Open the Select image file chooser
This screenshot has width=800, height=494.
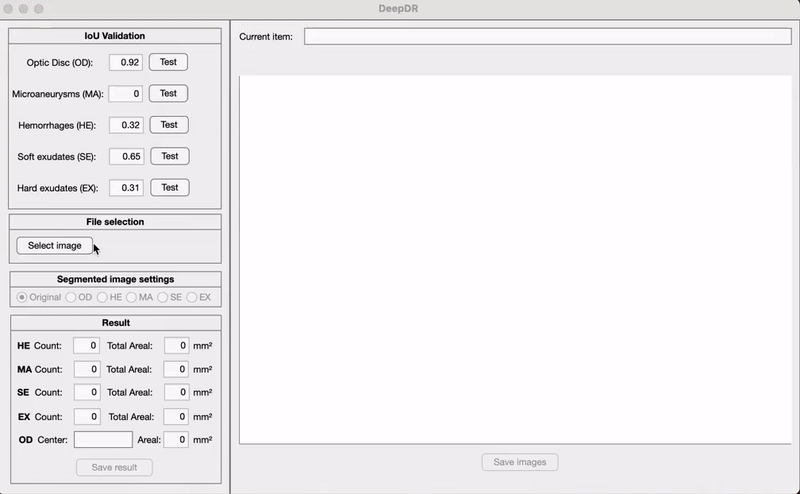(55, 245)
